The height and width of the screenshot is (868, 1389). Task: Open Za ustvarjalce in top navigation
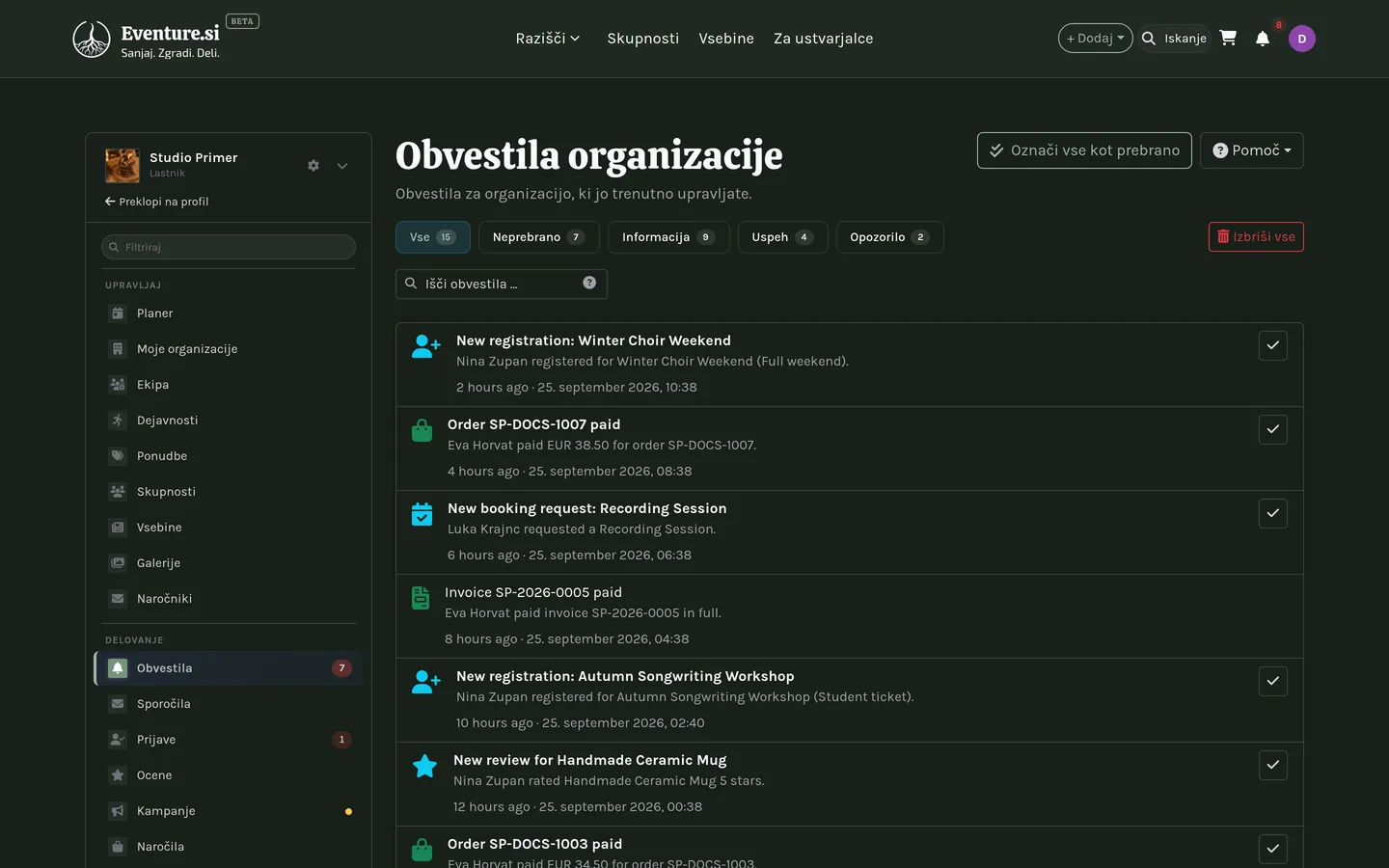click(x=824, y=39)
